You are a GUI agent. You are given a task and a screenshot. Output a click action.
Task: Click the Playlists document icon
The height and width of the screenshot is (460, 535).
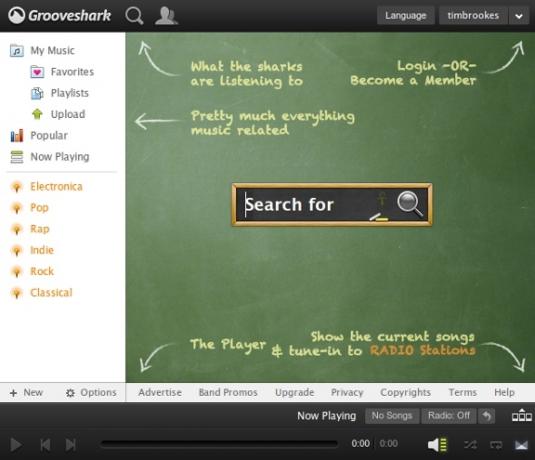[37, 93]
